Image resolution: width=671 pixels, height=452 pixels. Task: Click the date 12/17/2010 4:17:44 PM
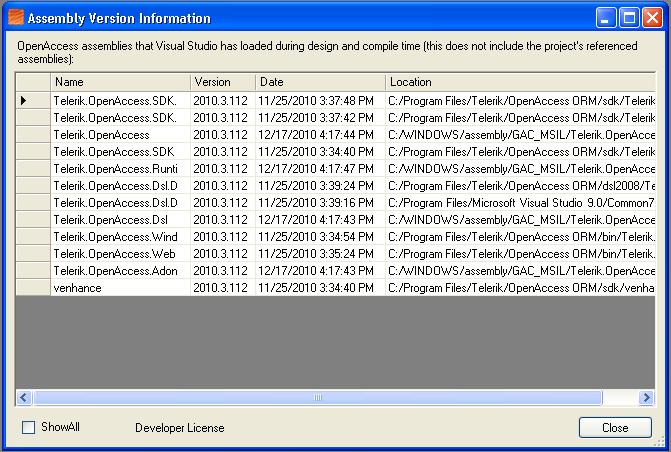click(320, 135)
